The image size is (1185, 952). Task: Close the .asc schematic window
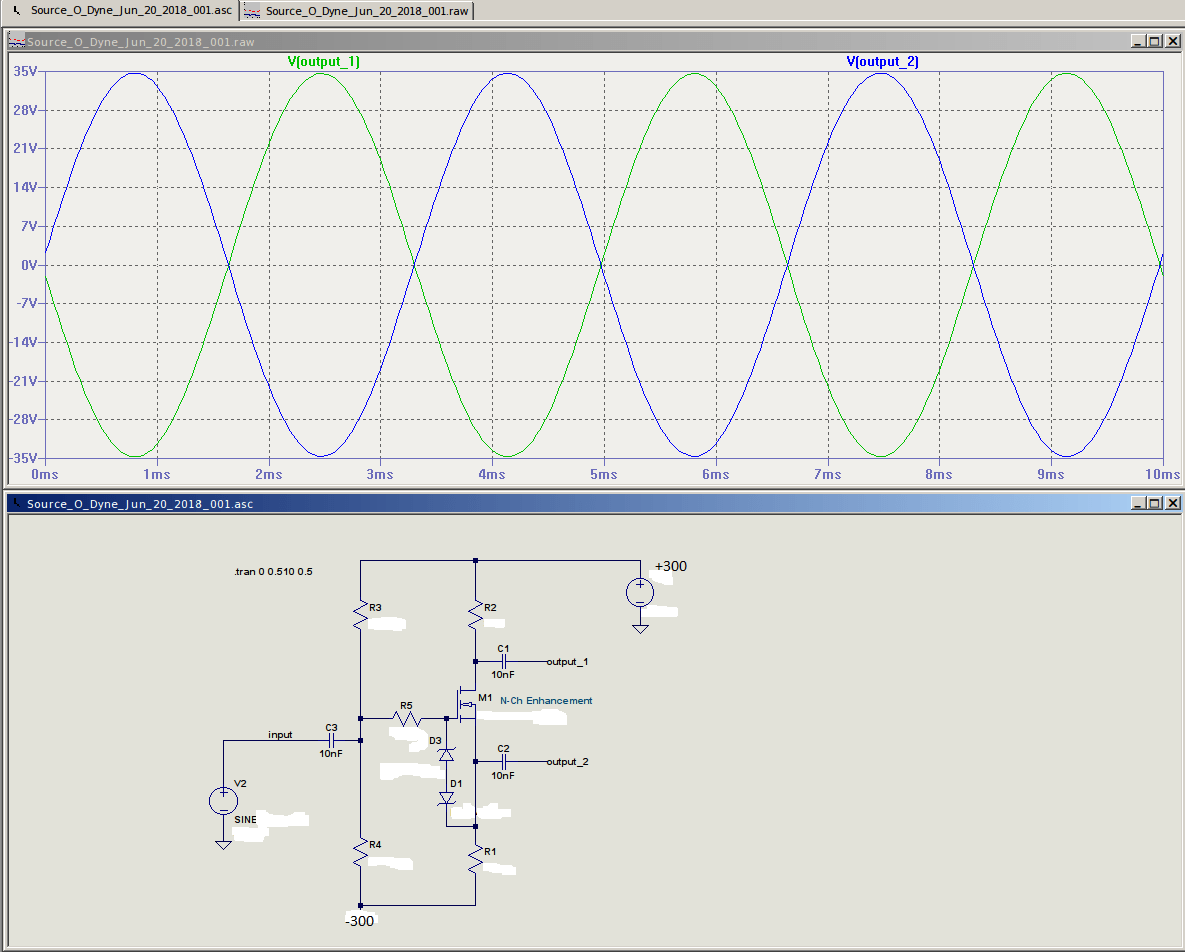(1172, 503)
